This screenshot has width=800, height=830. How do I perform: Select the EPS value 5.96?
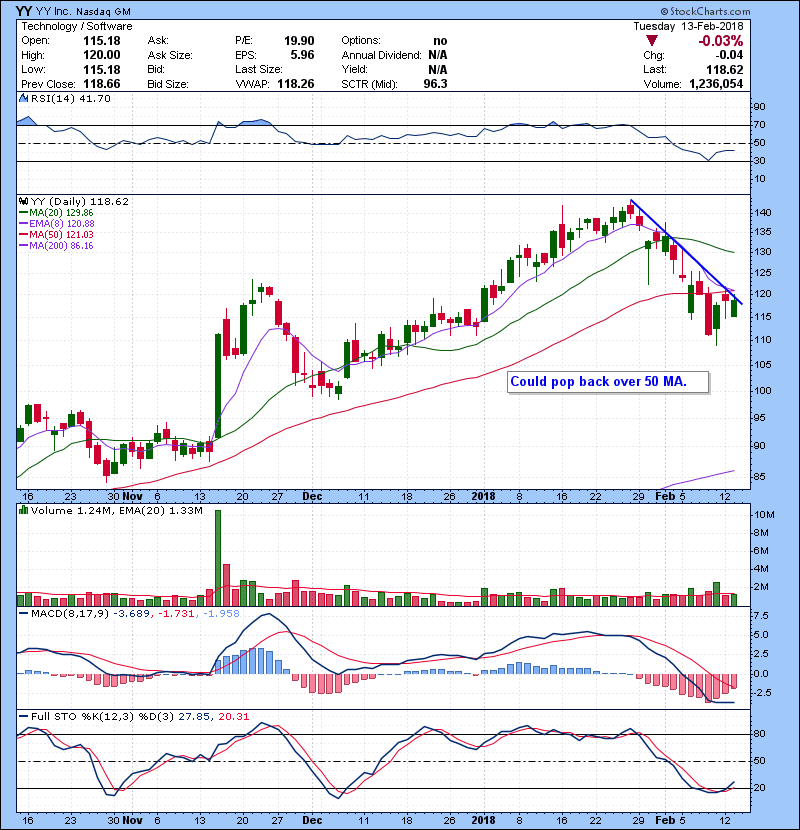point(302,55)
